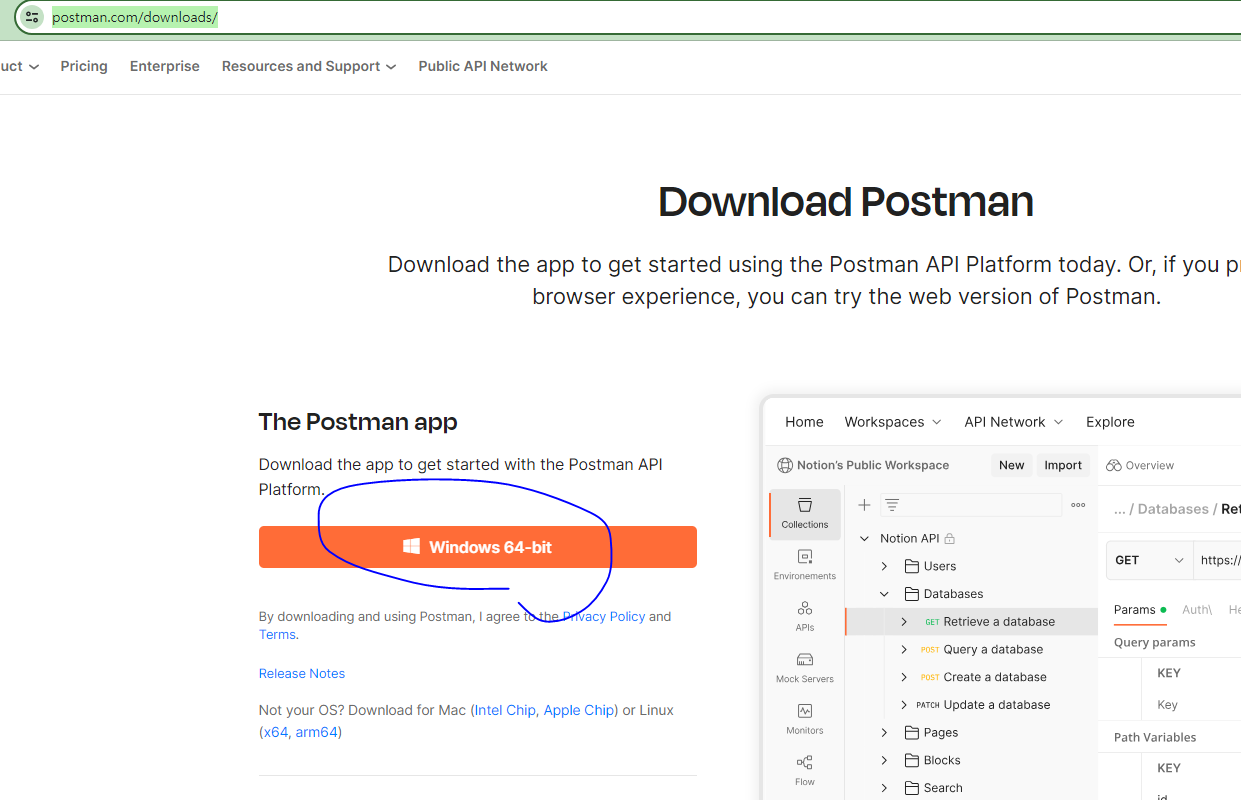Open the Enterprise nav item
This screenshot has width=1241, height=800.
point(165,66)
